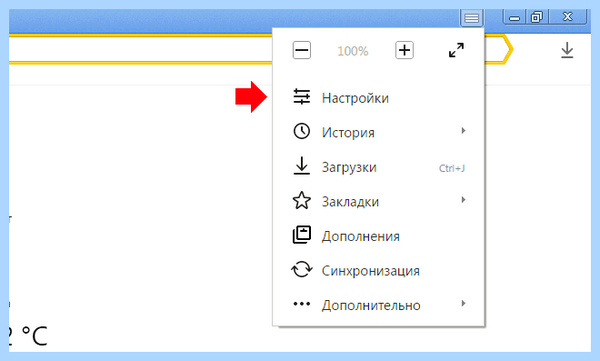Screen dimensions: 600x361
Task: Click the Настройки sliders icon
Action: click(x=302, y=97)
